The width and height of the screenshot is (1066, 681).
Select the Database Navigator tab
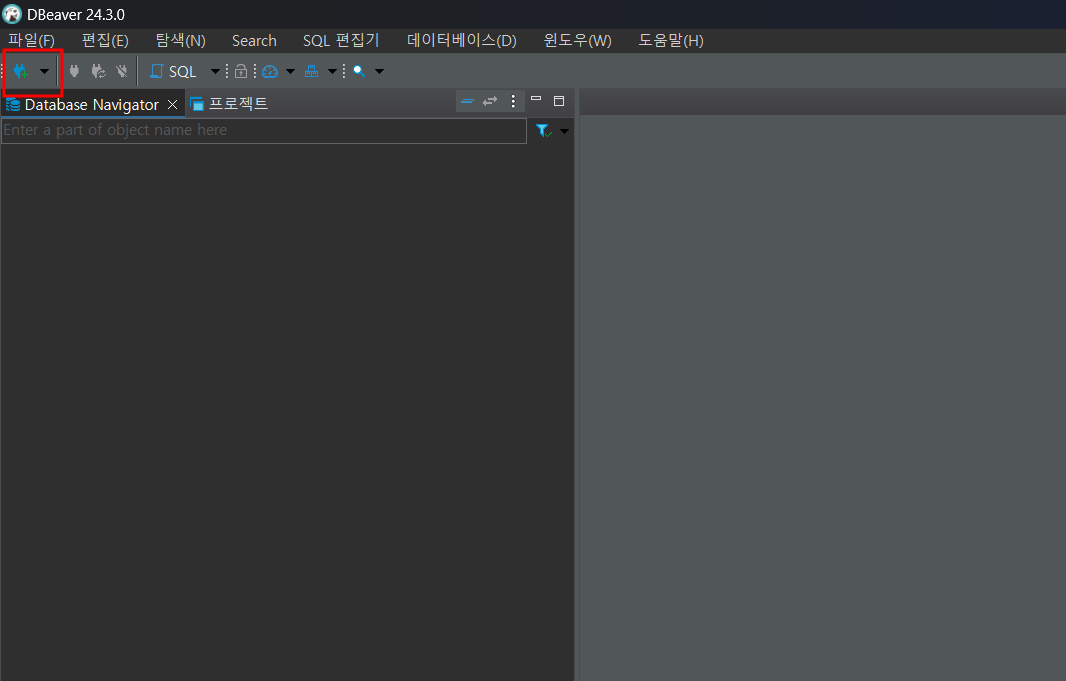click(91, 105)
